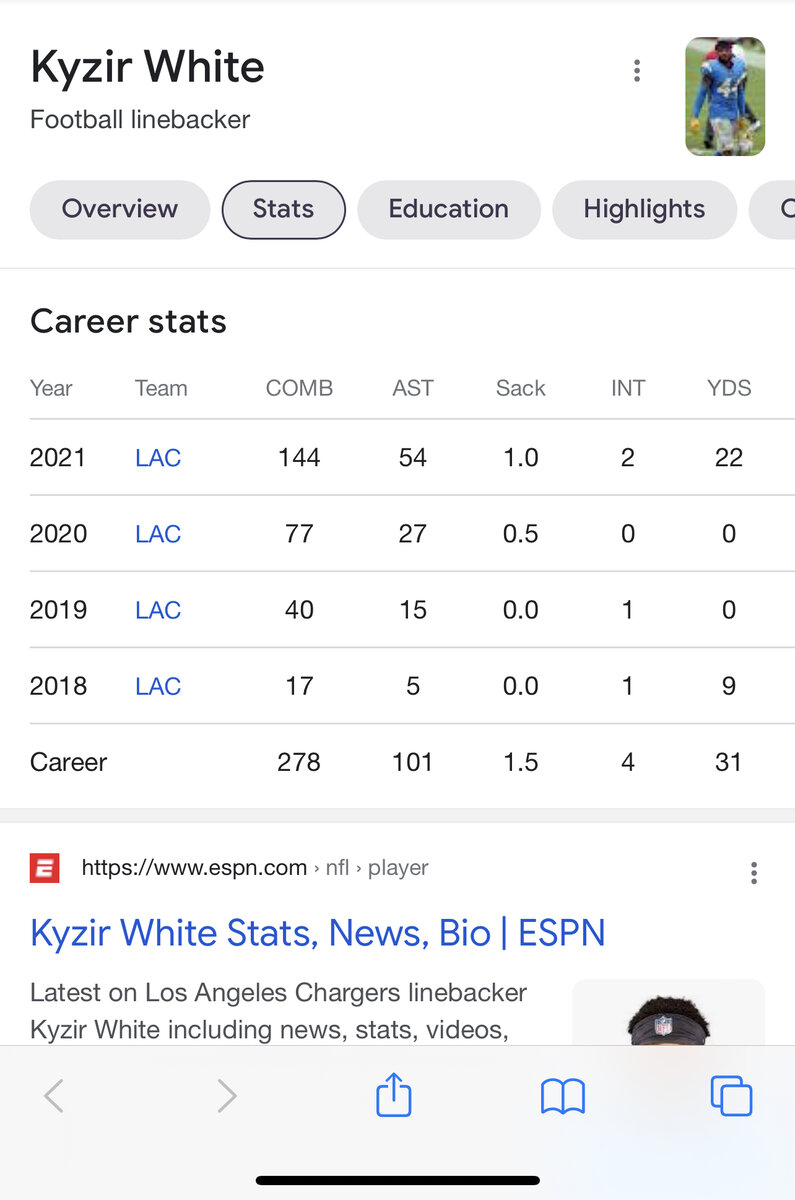795x1200 pixels.
Task: Show open tabs with the tabs icon
Action: pyautogui.click(x=731, y=1096)
